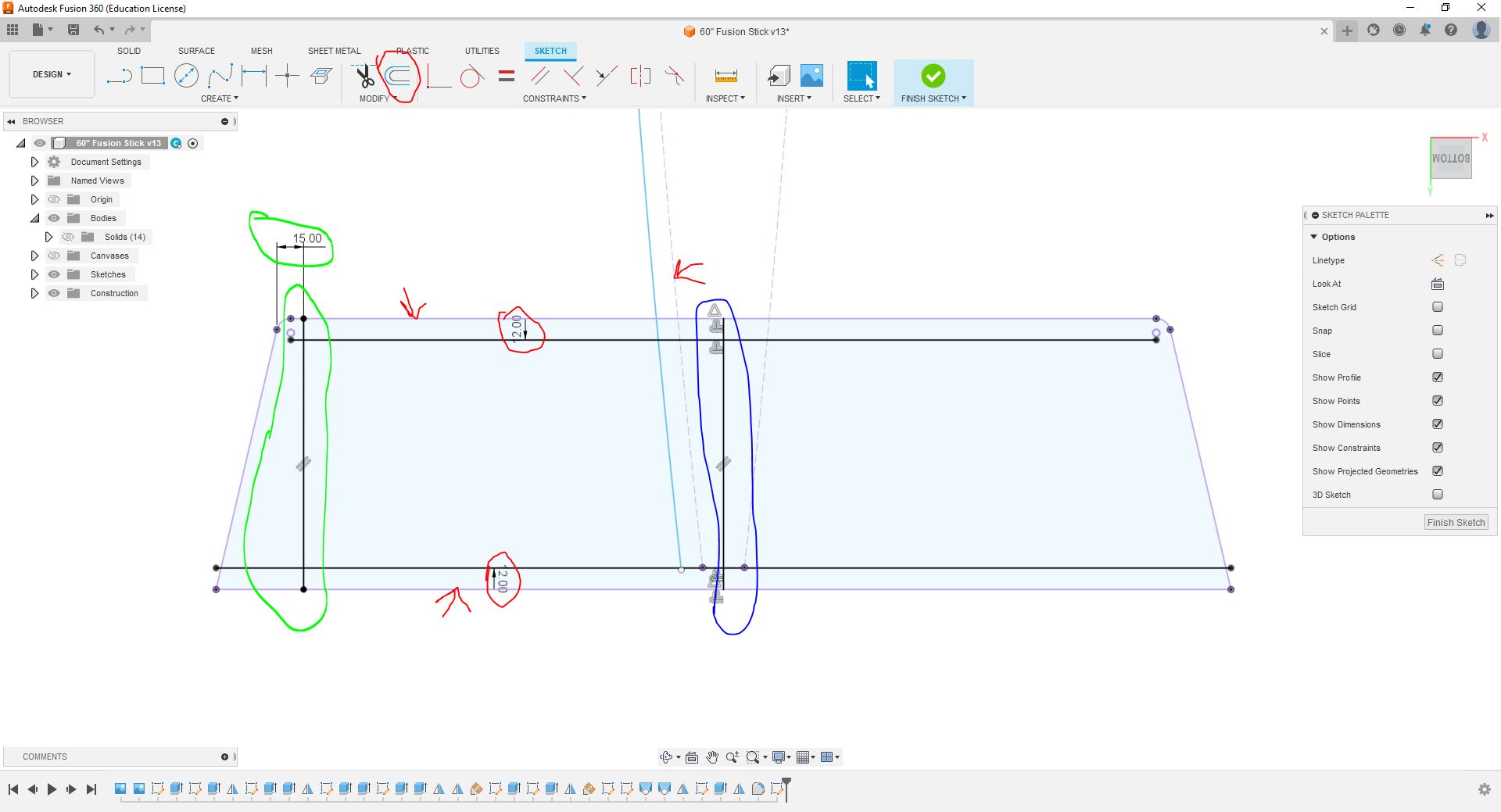Choose the 2-Point Rectangle tool
The height and width of the screenshot is (812, 1501).
tap(152, 76)
